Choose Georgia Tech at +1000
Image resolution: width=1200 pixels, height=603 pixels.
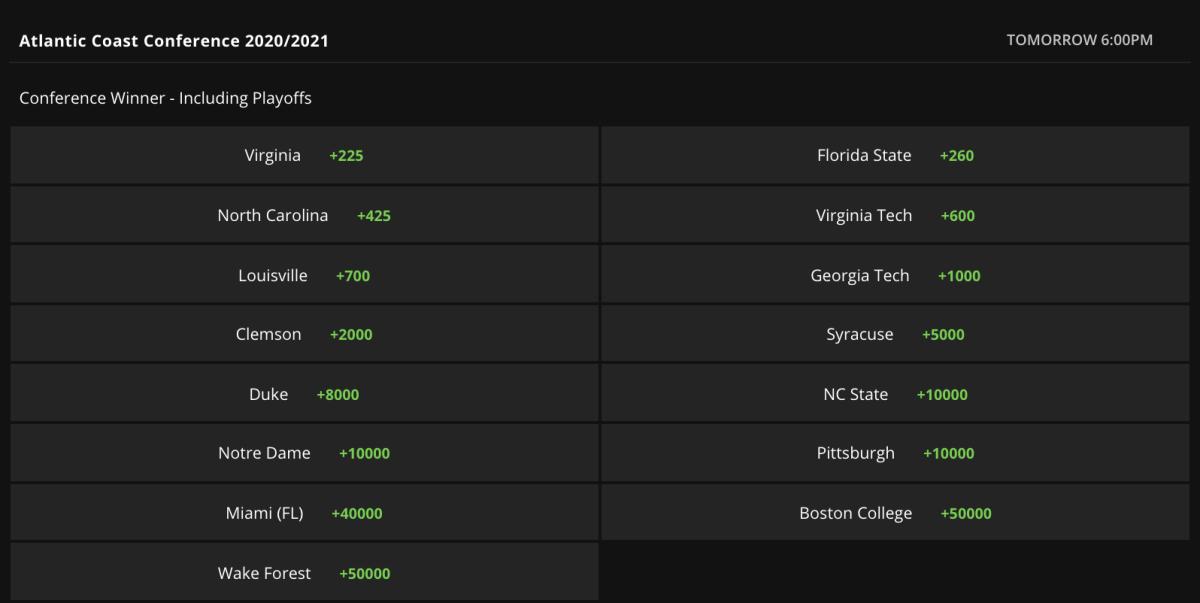coord(900,274)
